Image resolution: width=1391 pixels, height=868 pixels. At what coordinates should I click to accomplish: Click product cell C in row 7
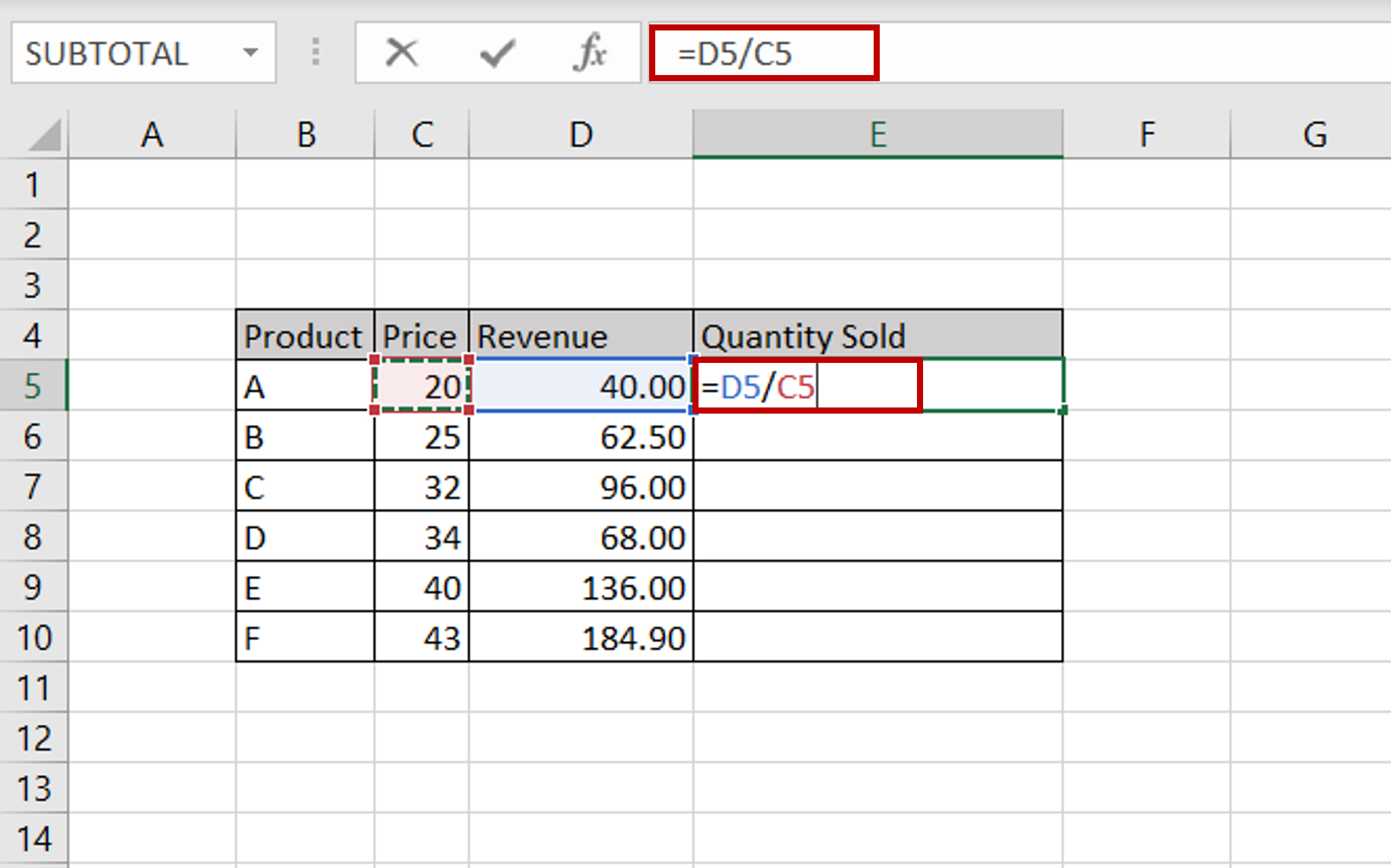tap(305, 487)
